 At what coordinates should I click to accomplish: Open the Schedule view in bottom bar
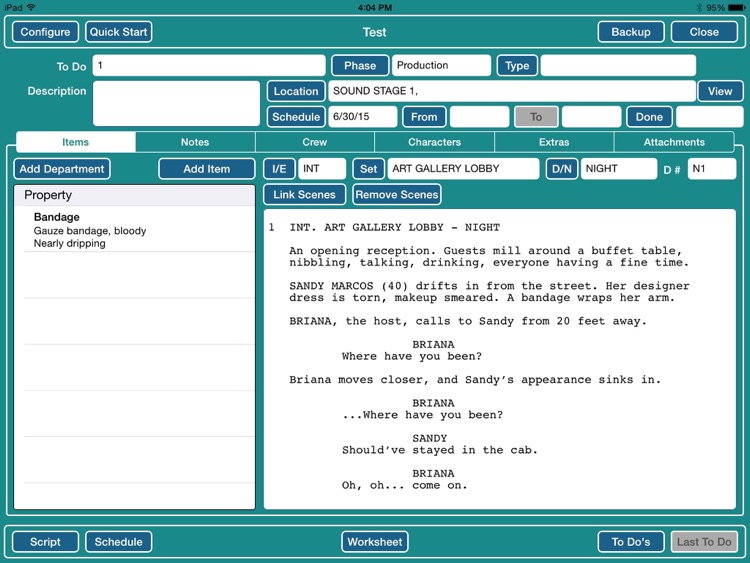118,542
